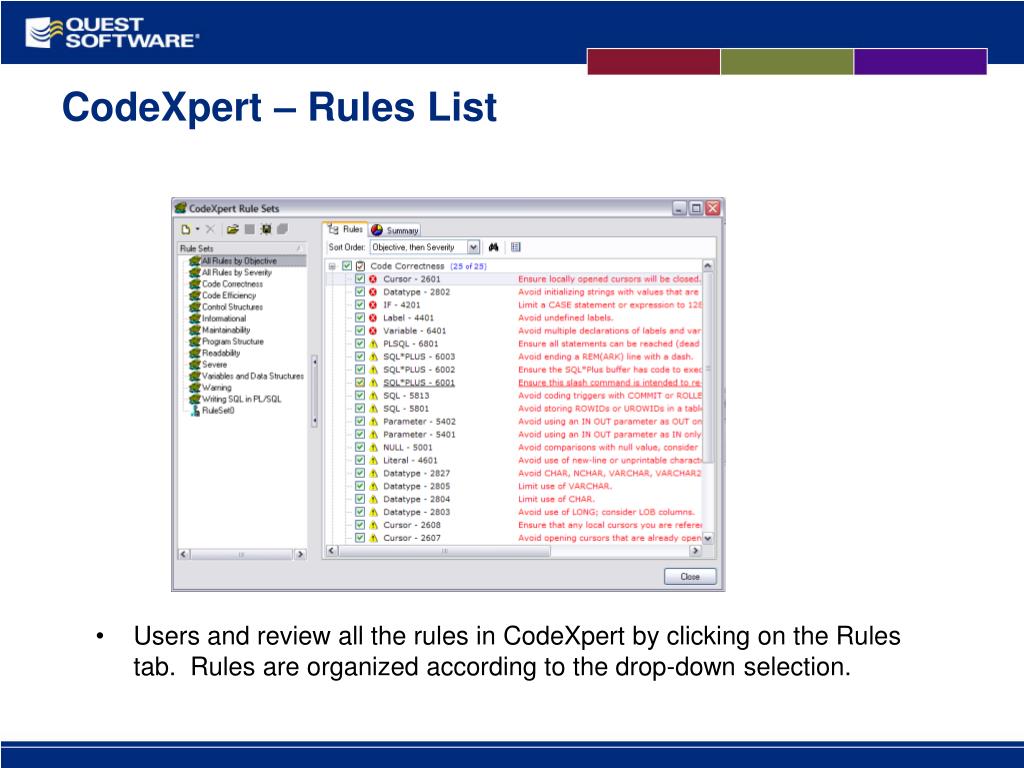Uncheck the Cursor - 2601 rule checkbox
1024x768 pixels.
[x=360, y=279]
